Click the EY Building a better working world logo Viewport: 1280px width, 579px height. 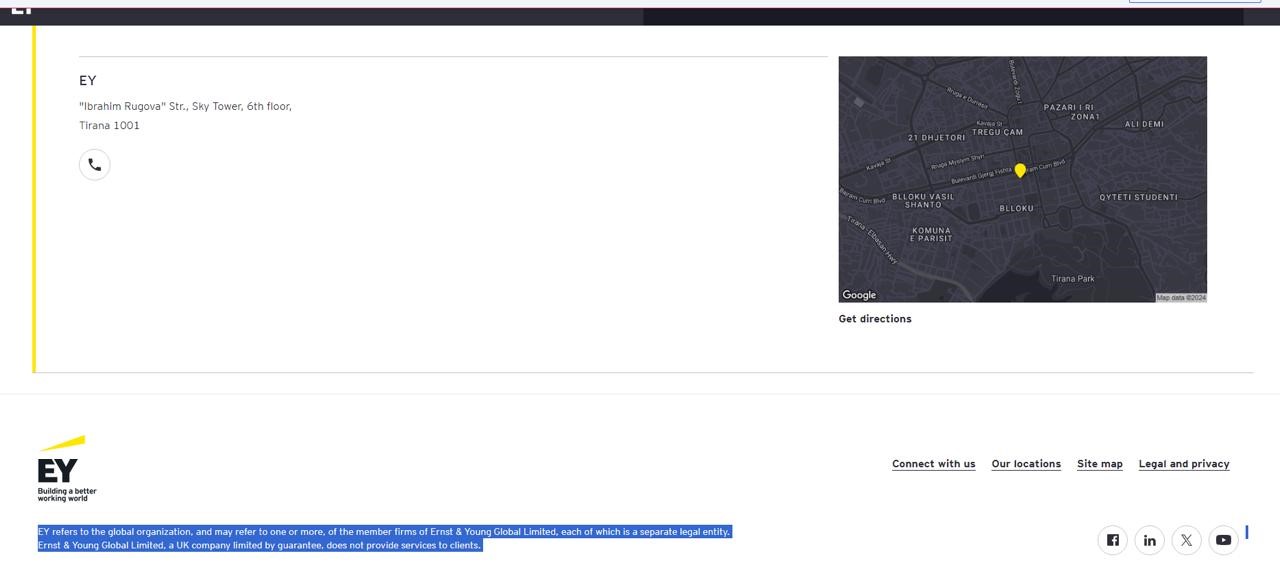pyautogui.click(x=66, y=468)
